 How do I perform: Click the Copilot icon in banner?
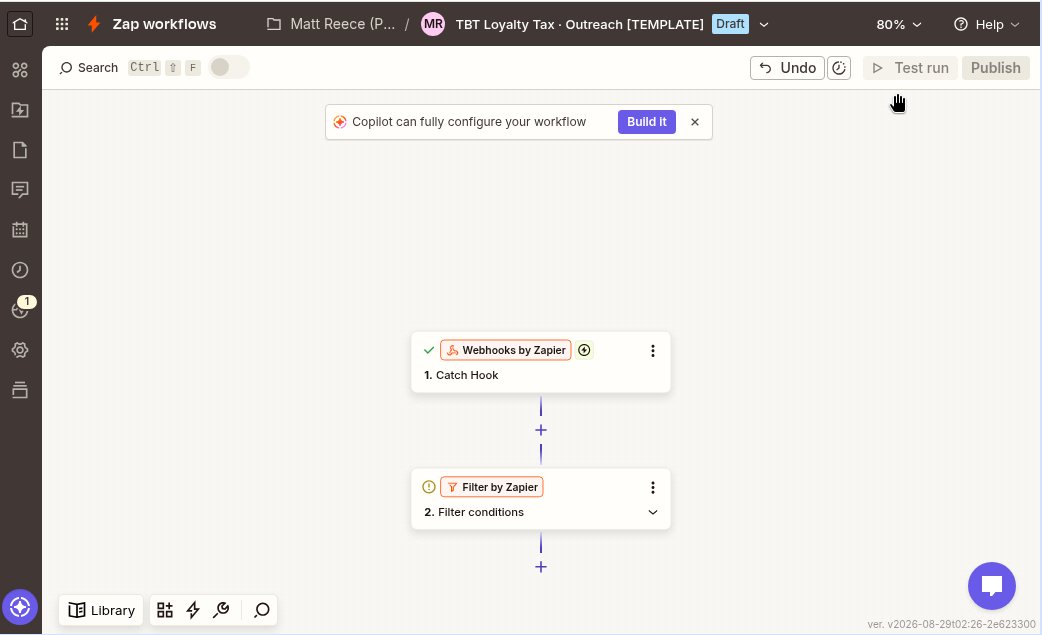pos(340,122)
